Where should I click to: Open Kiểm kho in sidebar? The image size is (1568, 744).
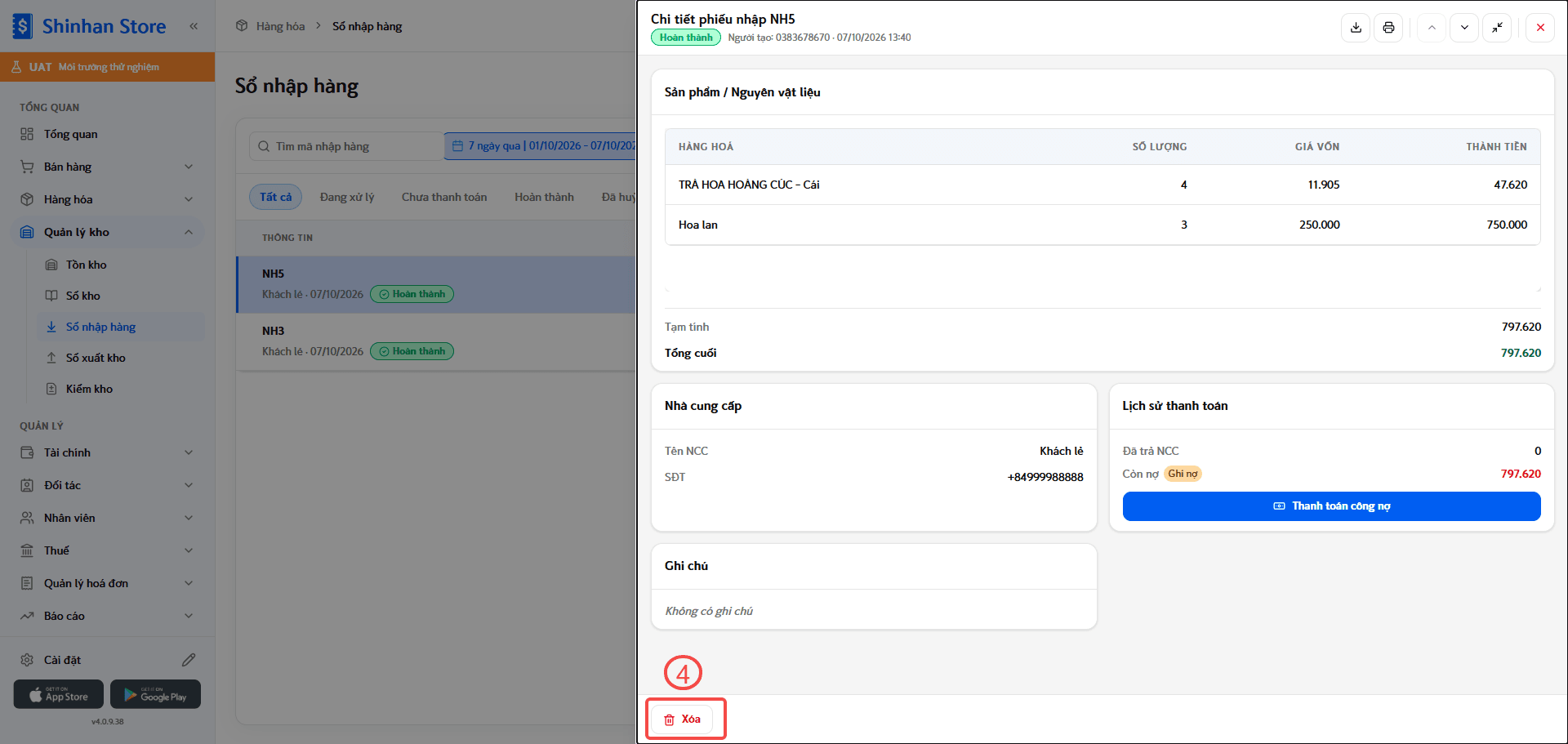coord(121,389)
